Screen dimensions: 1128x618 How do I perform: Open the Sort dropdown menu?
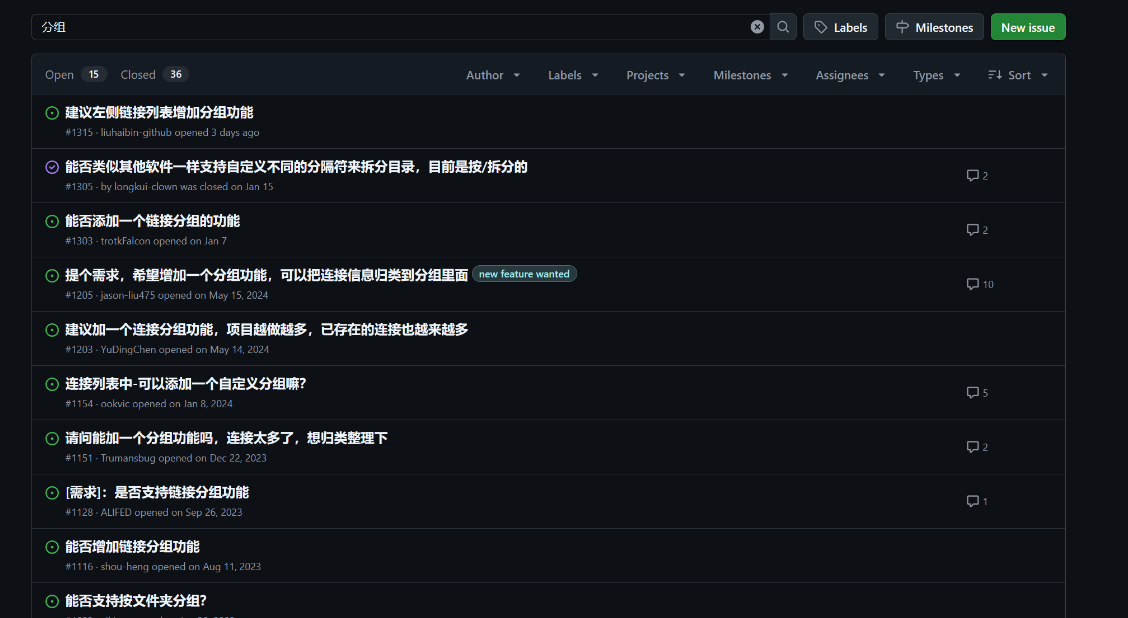click(x=1017, y=74)
